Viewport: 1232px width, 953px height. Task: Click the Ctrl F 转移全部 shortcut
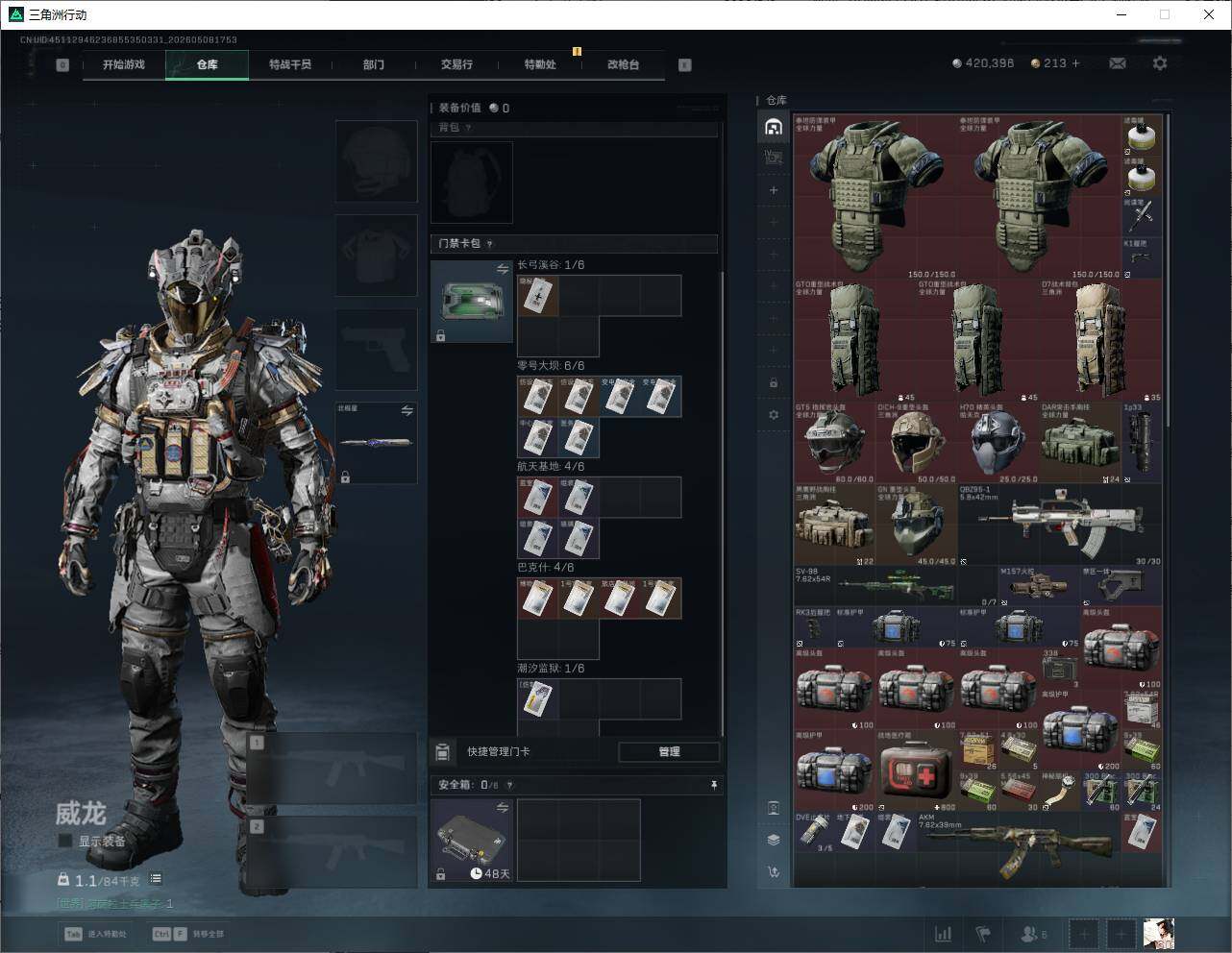(188, 934)
